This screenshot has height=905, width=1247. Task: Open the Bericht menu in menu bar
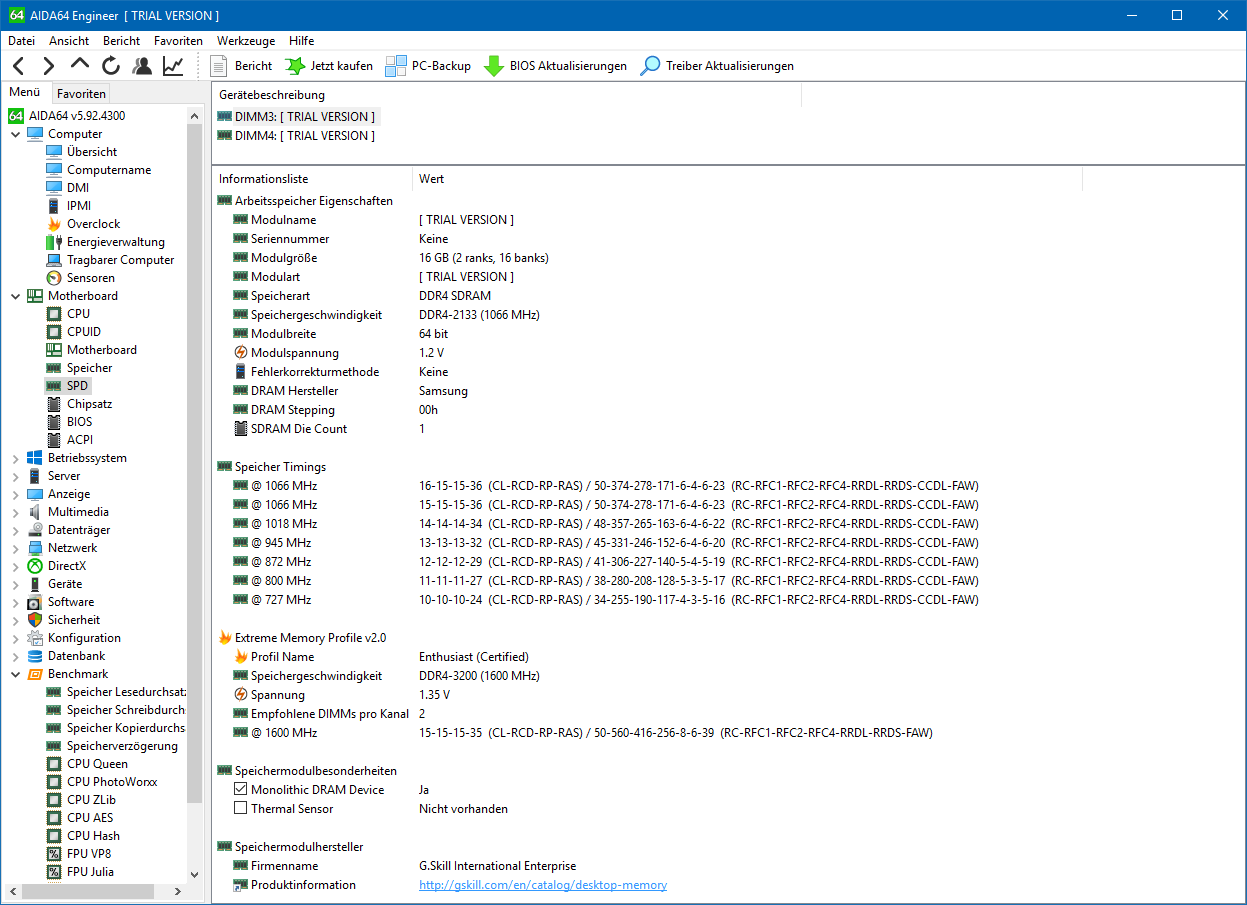121,41
